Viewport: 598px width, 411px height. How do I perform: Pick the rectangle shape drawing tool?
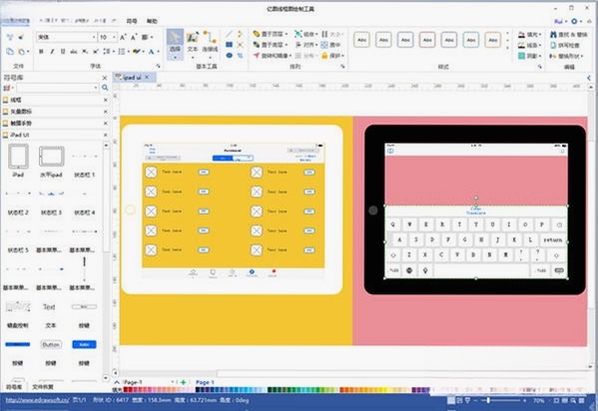229,45
